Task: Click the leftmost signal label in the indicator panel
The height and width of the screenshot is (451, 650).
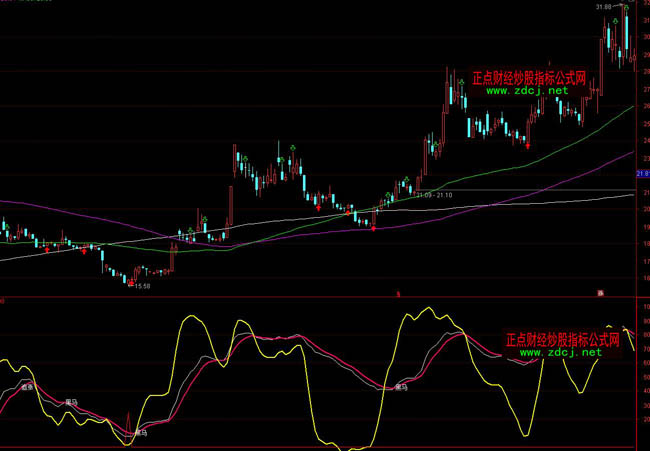Action: click(x=28, y=386)
